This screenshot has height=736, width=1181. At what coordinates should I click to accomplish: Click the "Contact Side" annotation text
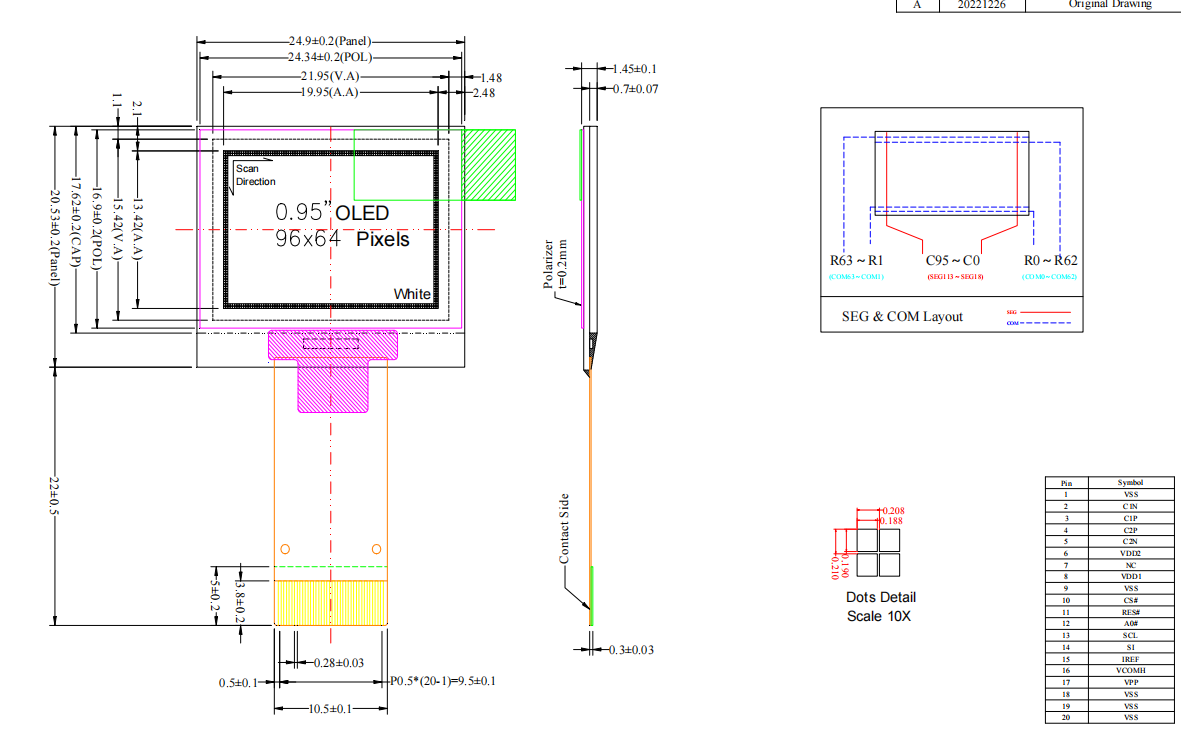tap(564, 527)
